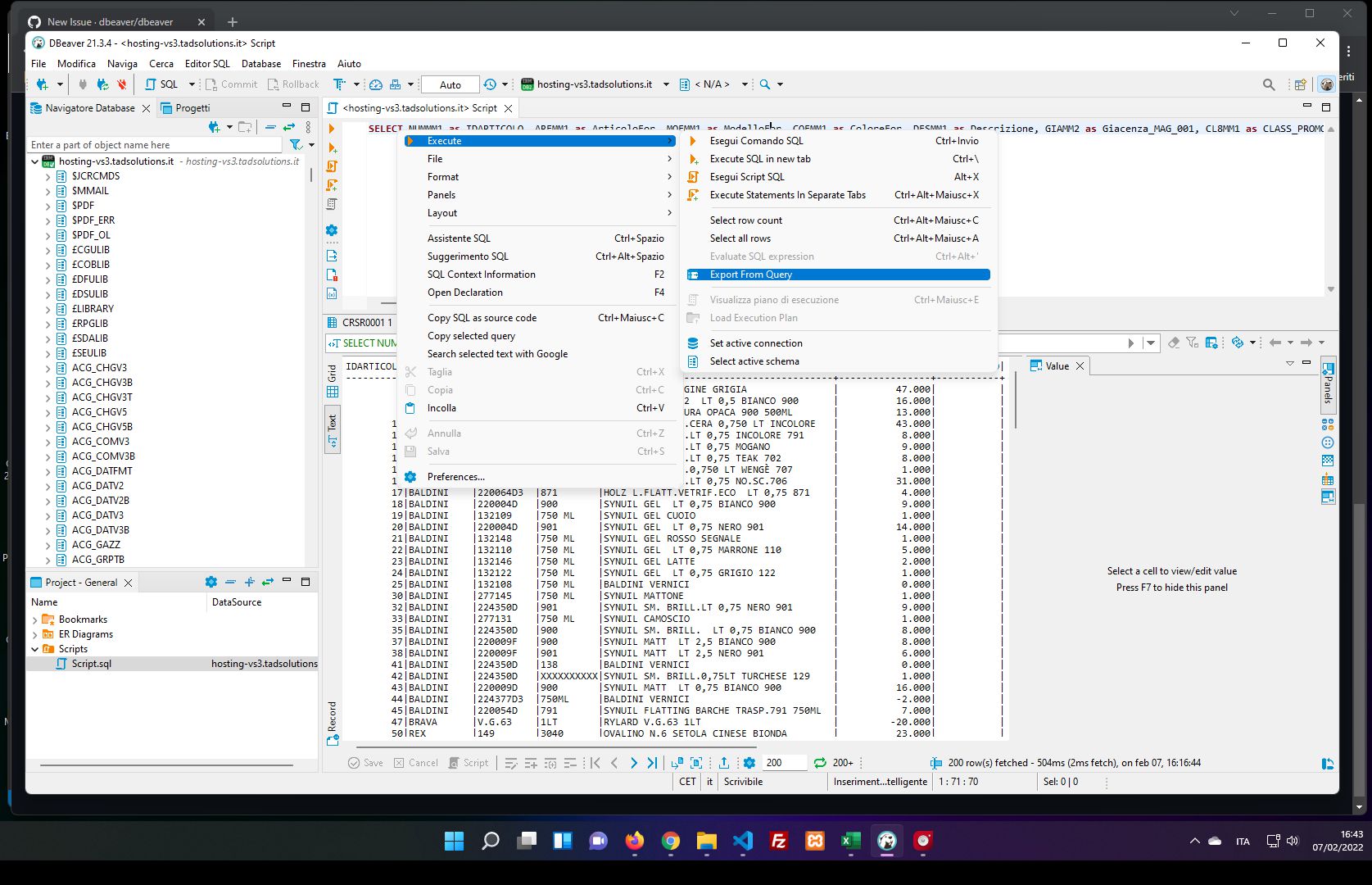Click the Execute script icon in editor sidebar
The height and width of the screenshot is (885, 1372).
click(332, 166)
